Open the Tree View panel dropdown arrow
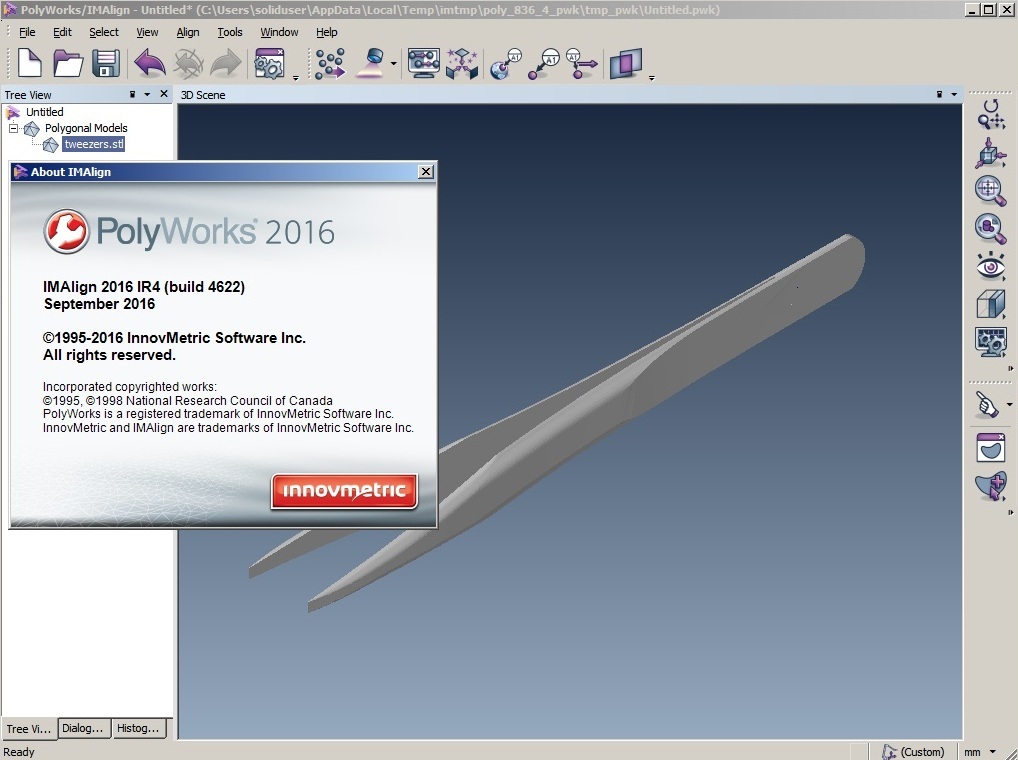The height and width of the screenshot is (760, 1018). point(147,94)
